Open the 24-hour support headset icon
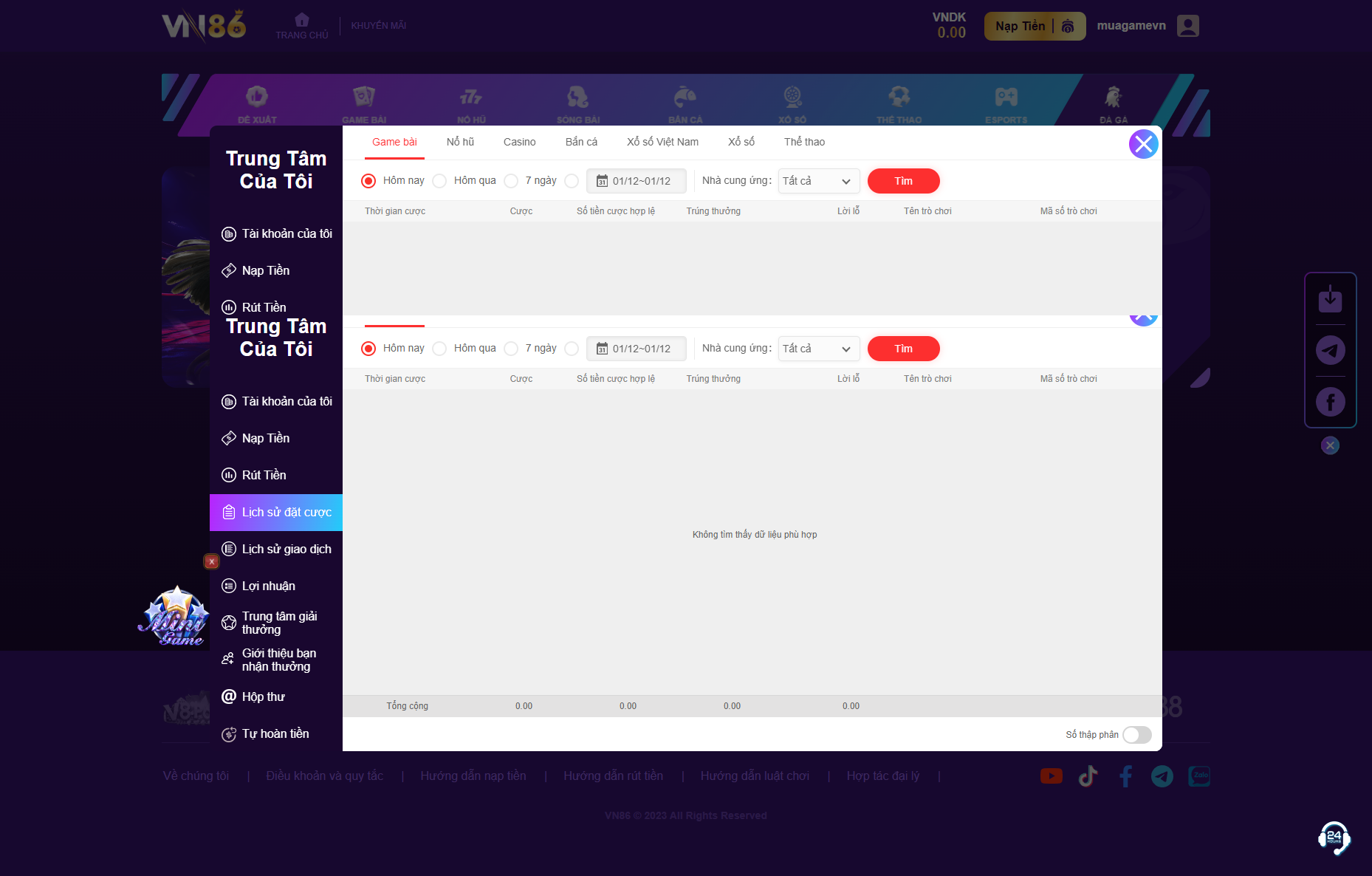 (1334, 838)
